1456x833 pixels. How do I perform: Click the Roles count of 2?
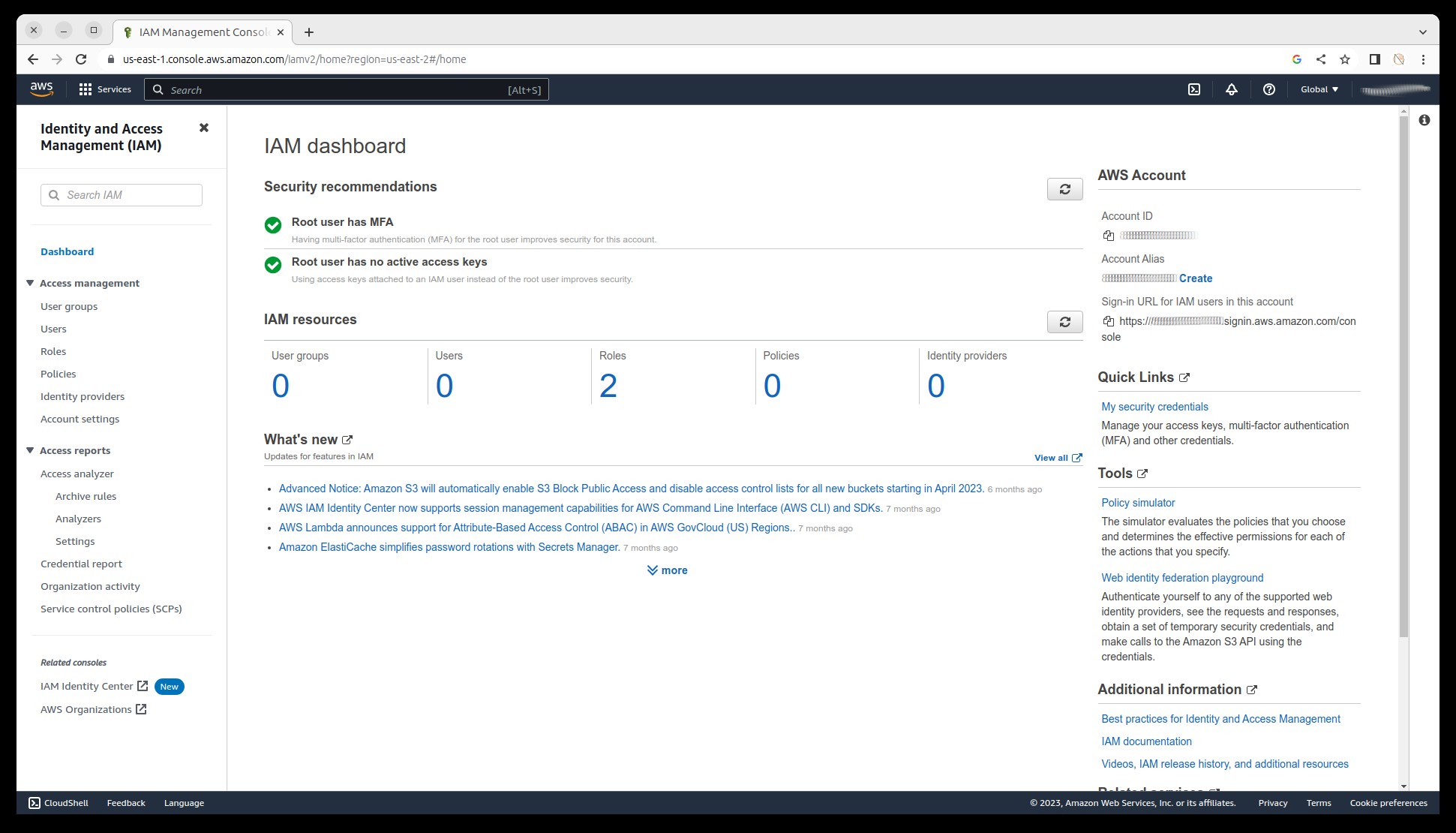[x=608, y=386]
